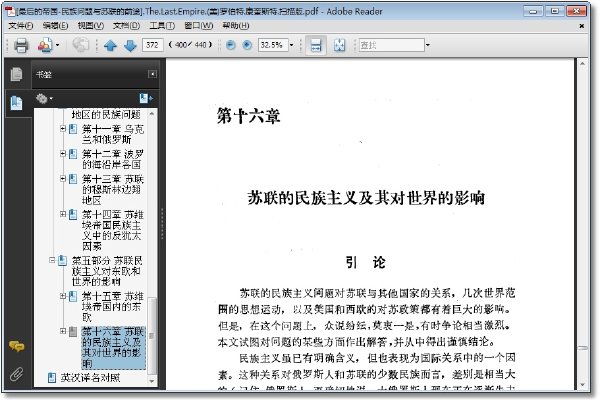Show the Pages thumbnails panel icon
This screenshot has height=402, width=600.
point(16,74)
